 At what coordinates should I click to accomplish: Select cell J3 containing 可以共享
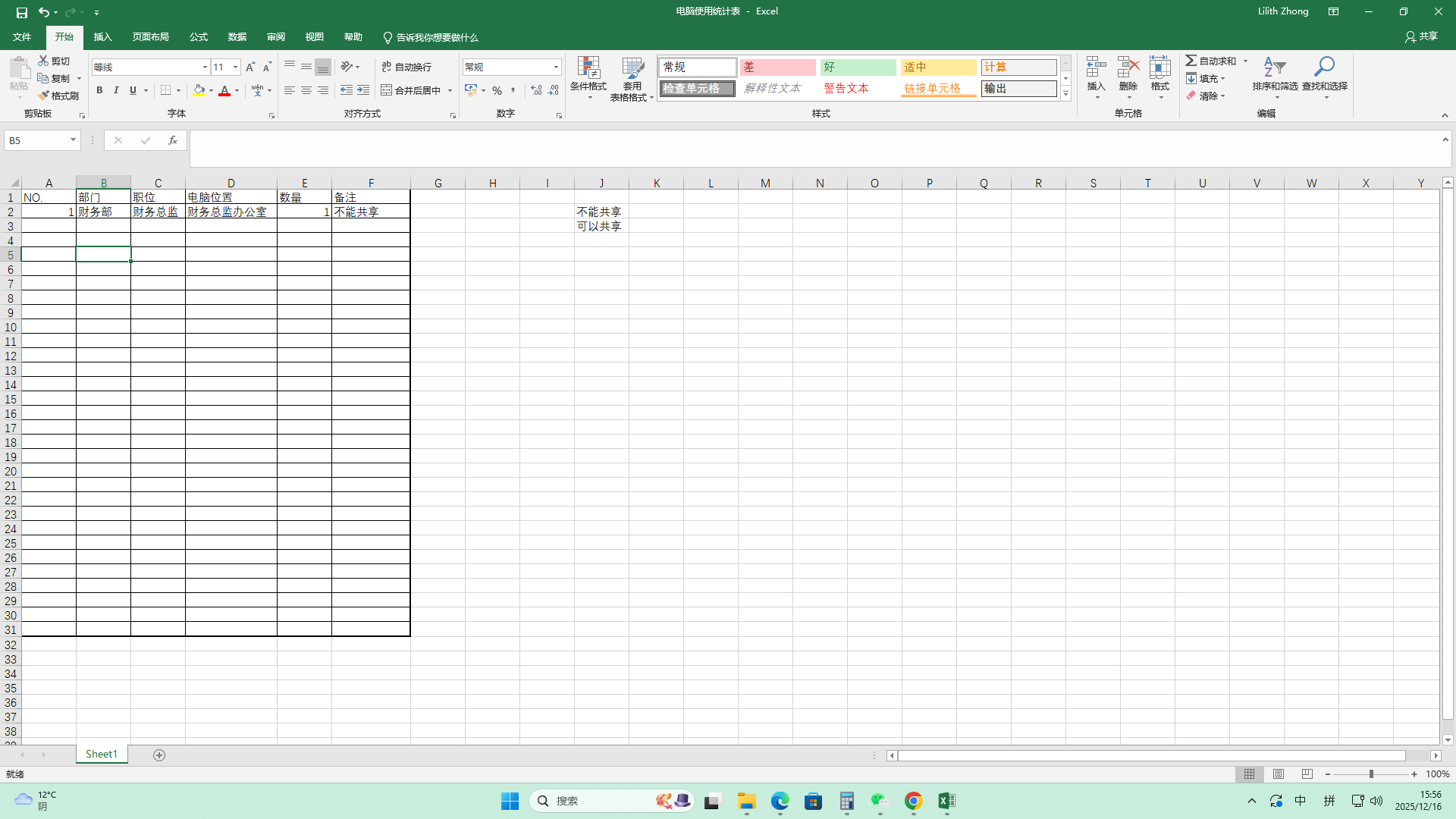point(601,226)
